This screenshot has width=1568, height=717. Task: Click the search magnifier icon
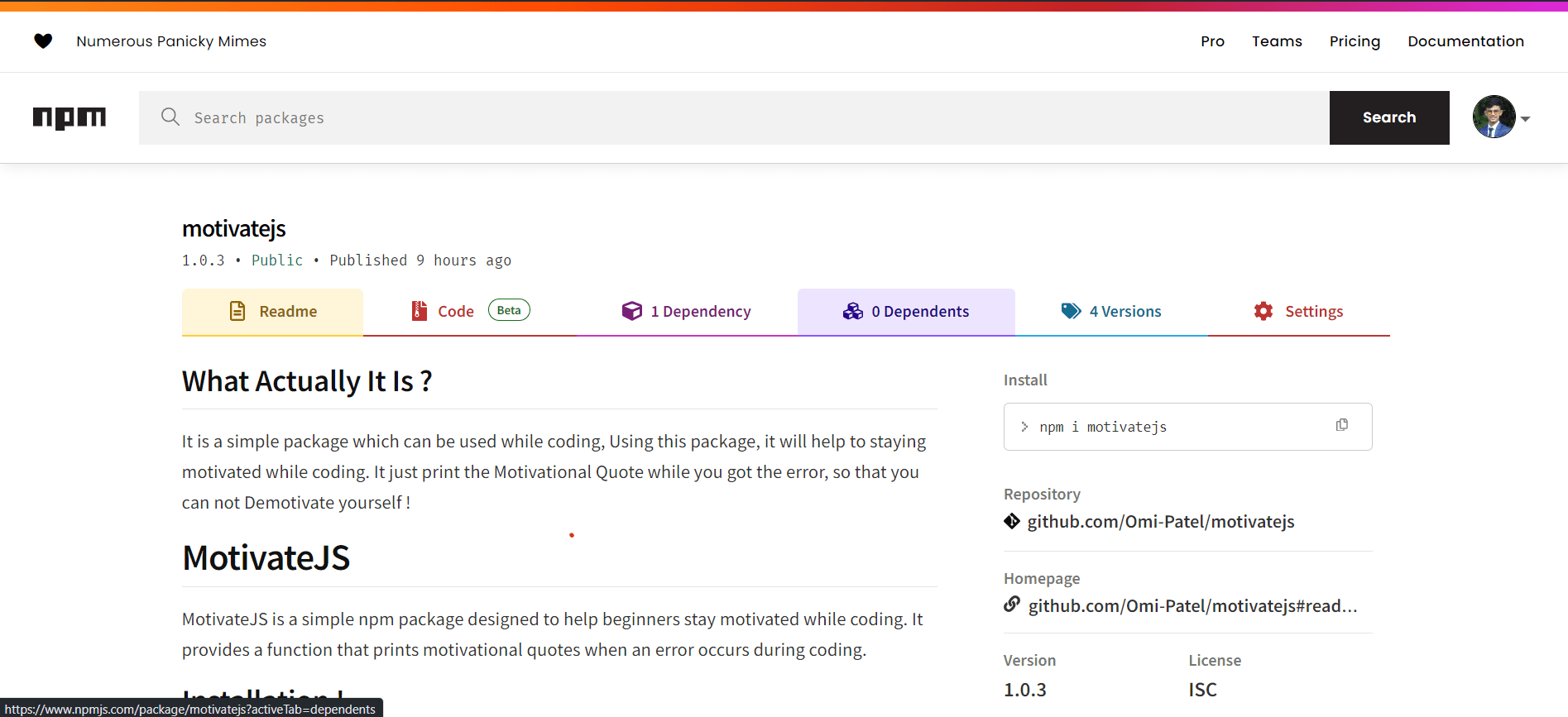170,117
